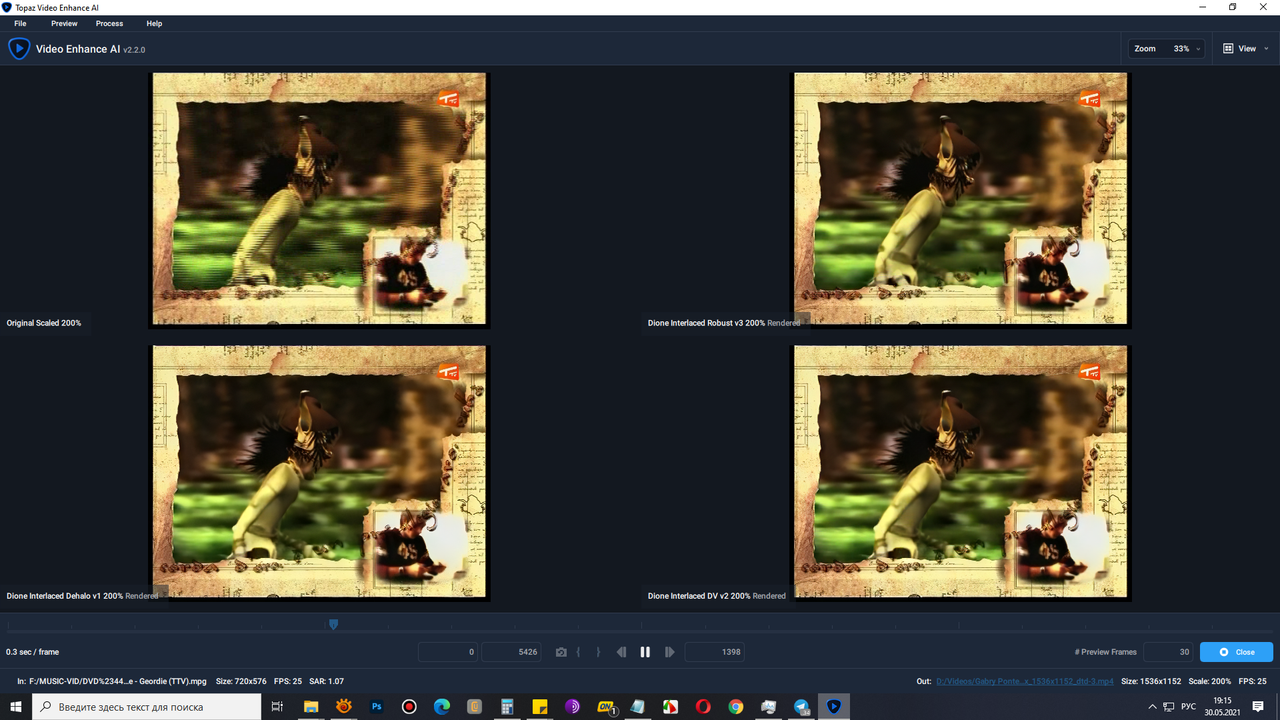
Task: Open the Calculator from the taskbar
Action: pos(507,706)
